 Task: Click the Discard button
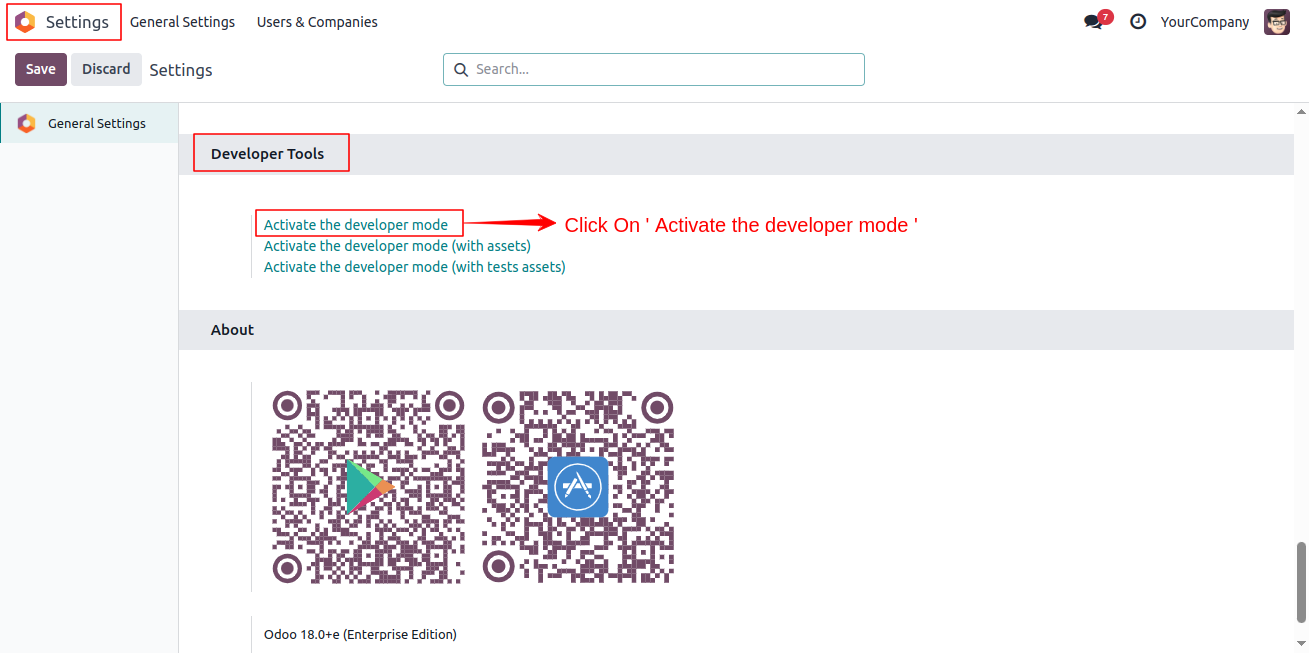point(106,69)
